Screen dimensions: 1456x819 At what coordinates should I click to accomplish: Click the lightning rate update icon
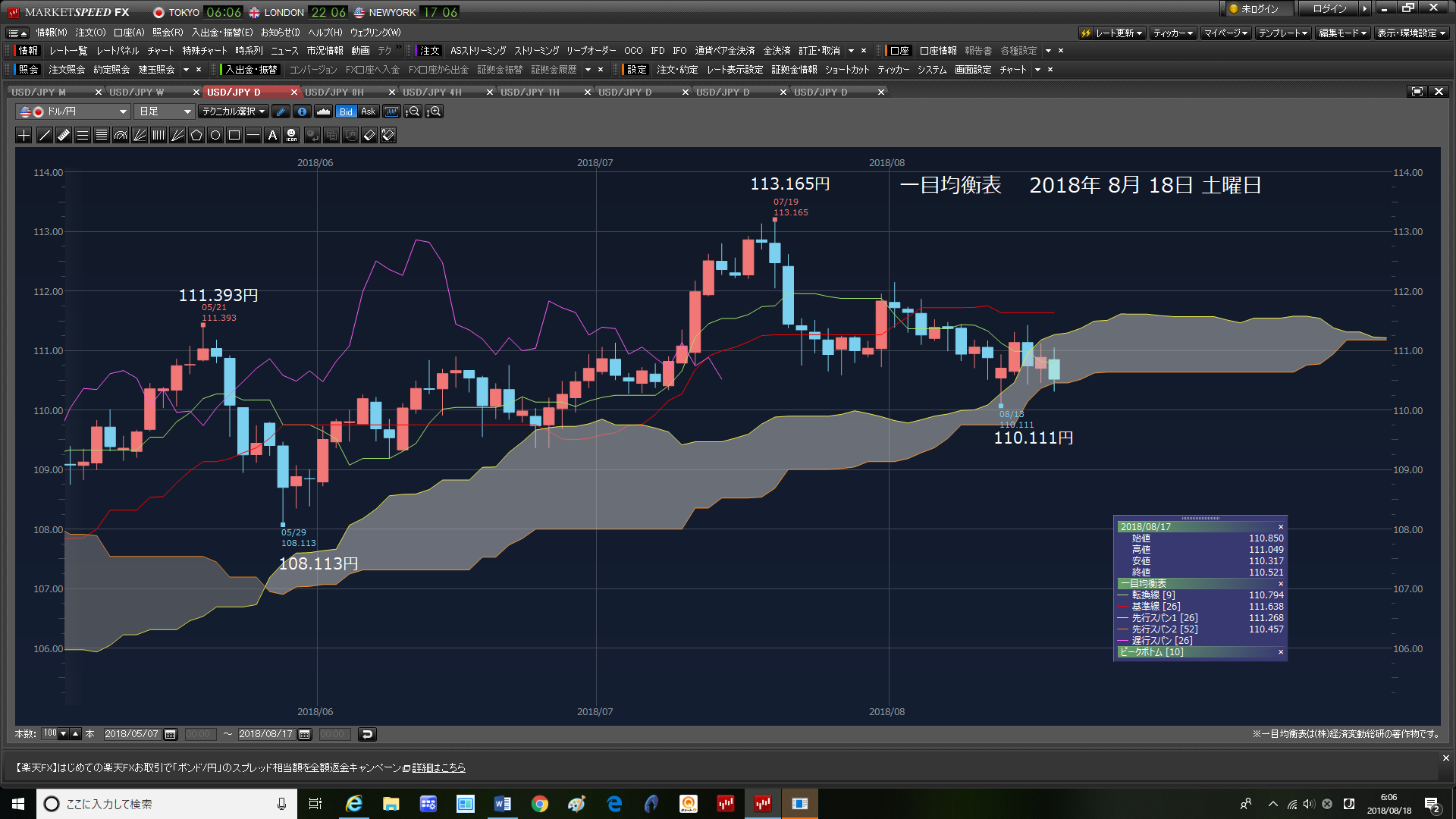1086,33
